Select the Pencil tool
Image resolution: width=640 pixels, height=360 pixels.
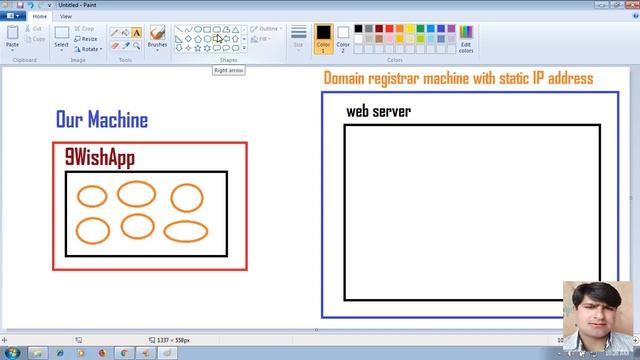click(x=115, y=33)
